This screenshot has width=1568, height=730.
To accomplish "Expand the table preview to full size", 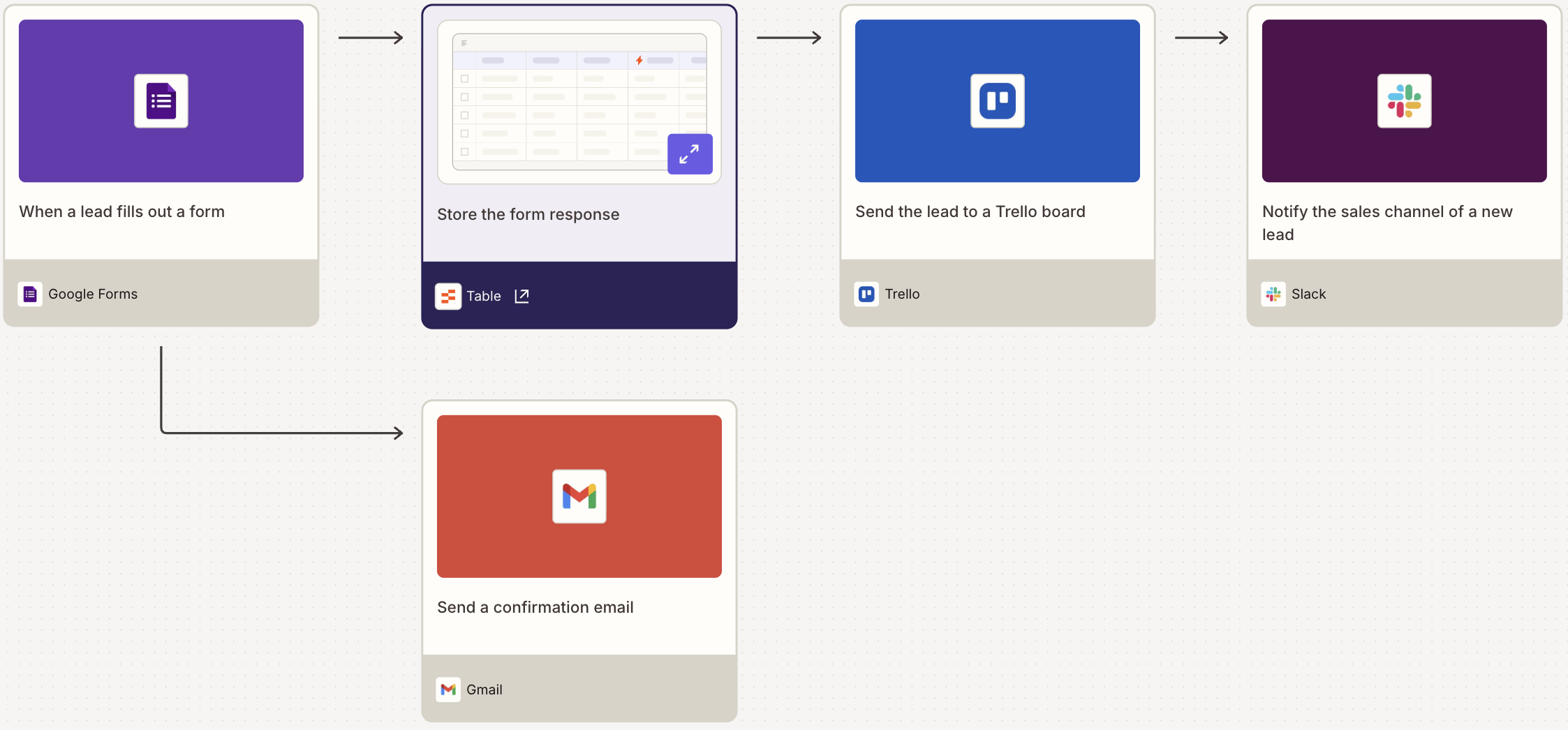I will point(690,154).
